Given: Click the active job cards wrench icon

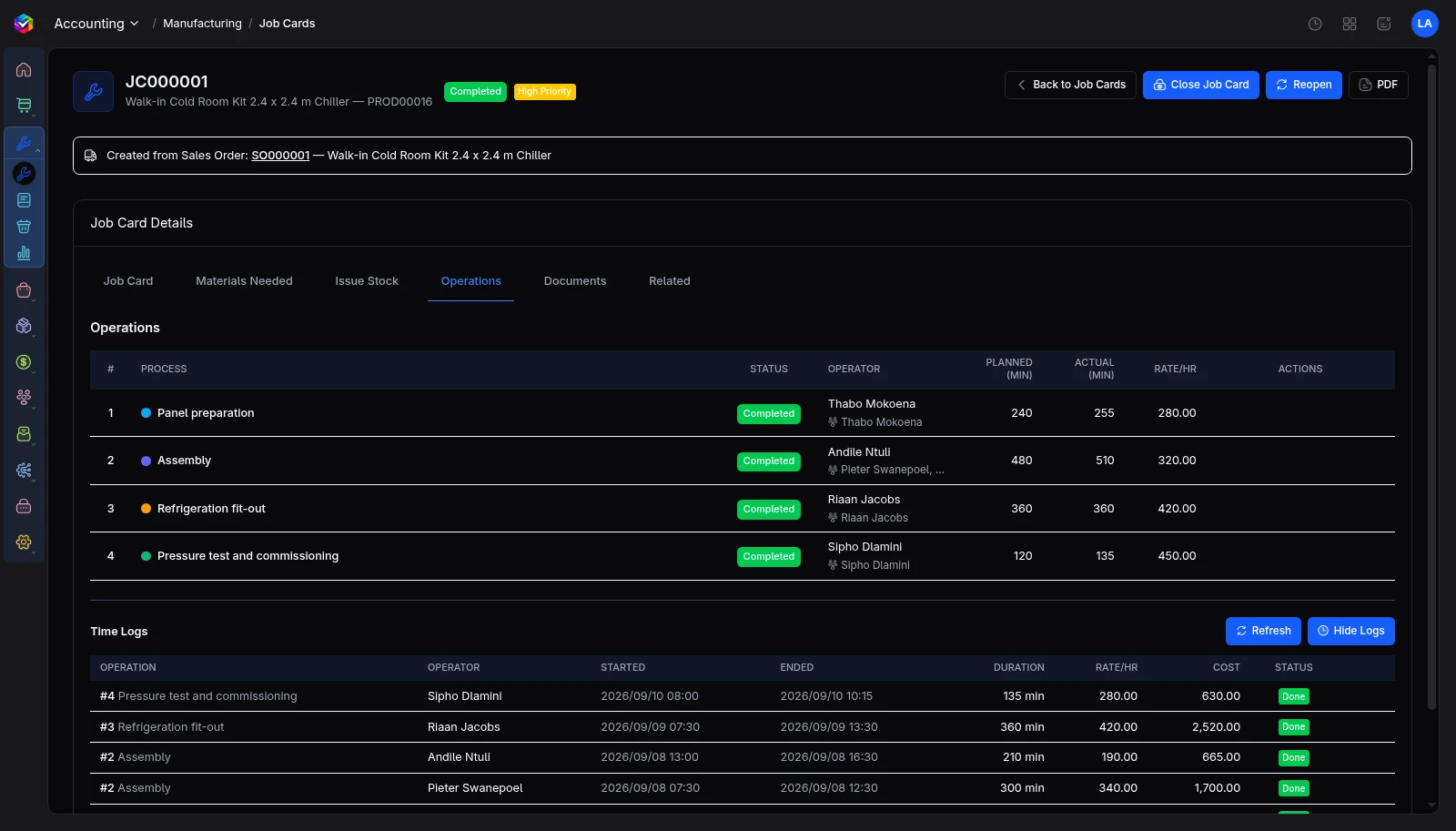Looking at the screenshot, I should [x=24, y=173].
